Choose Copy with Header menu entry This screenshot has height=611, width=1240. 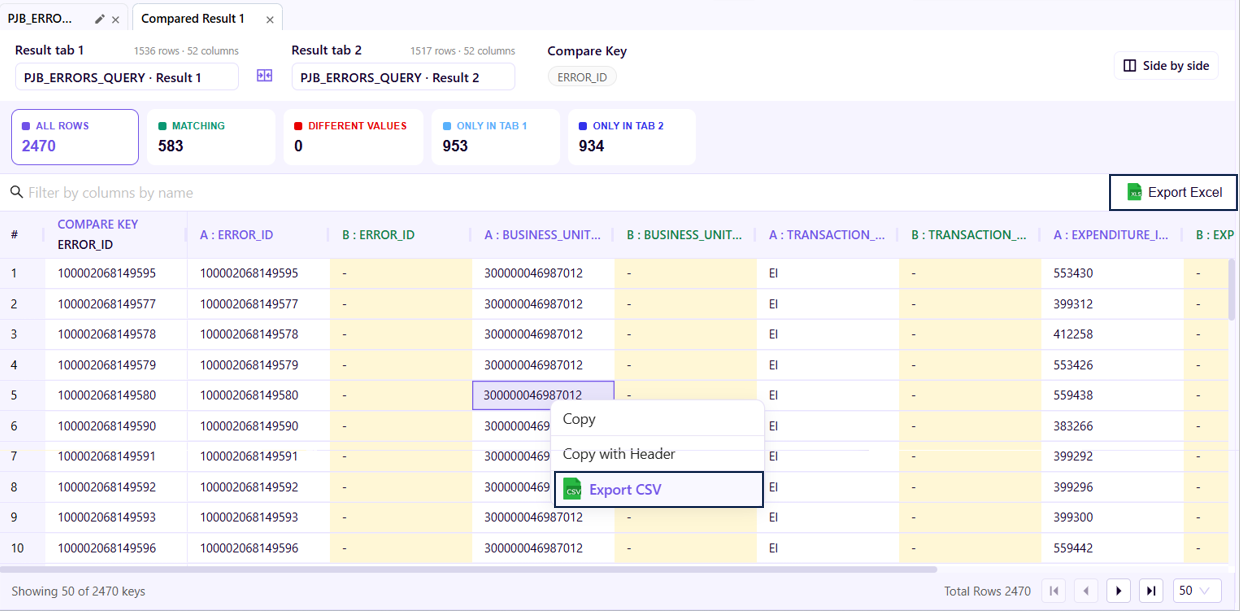click(x=659, y=454)
